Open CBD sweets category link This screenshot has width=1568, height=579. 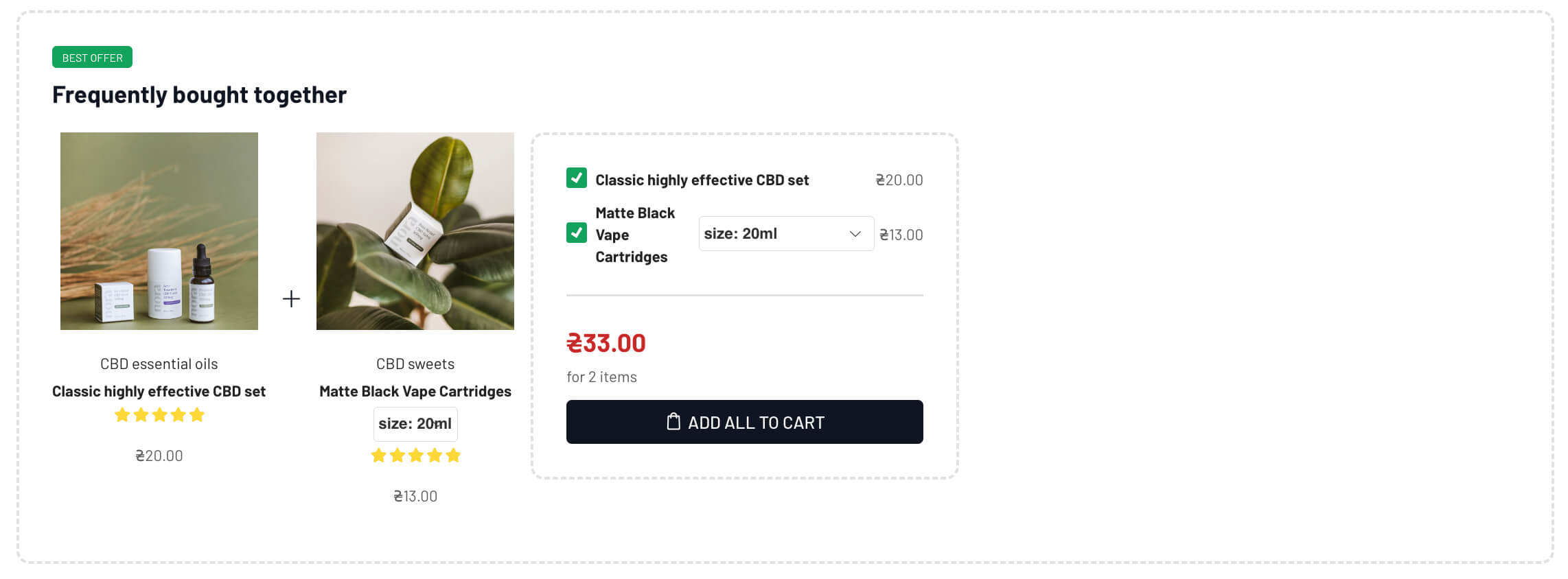click(415, 364)
